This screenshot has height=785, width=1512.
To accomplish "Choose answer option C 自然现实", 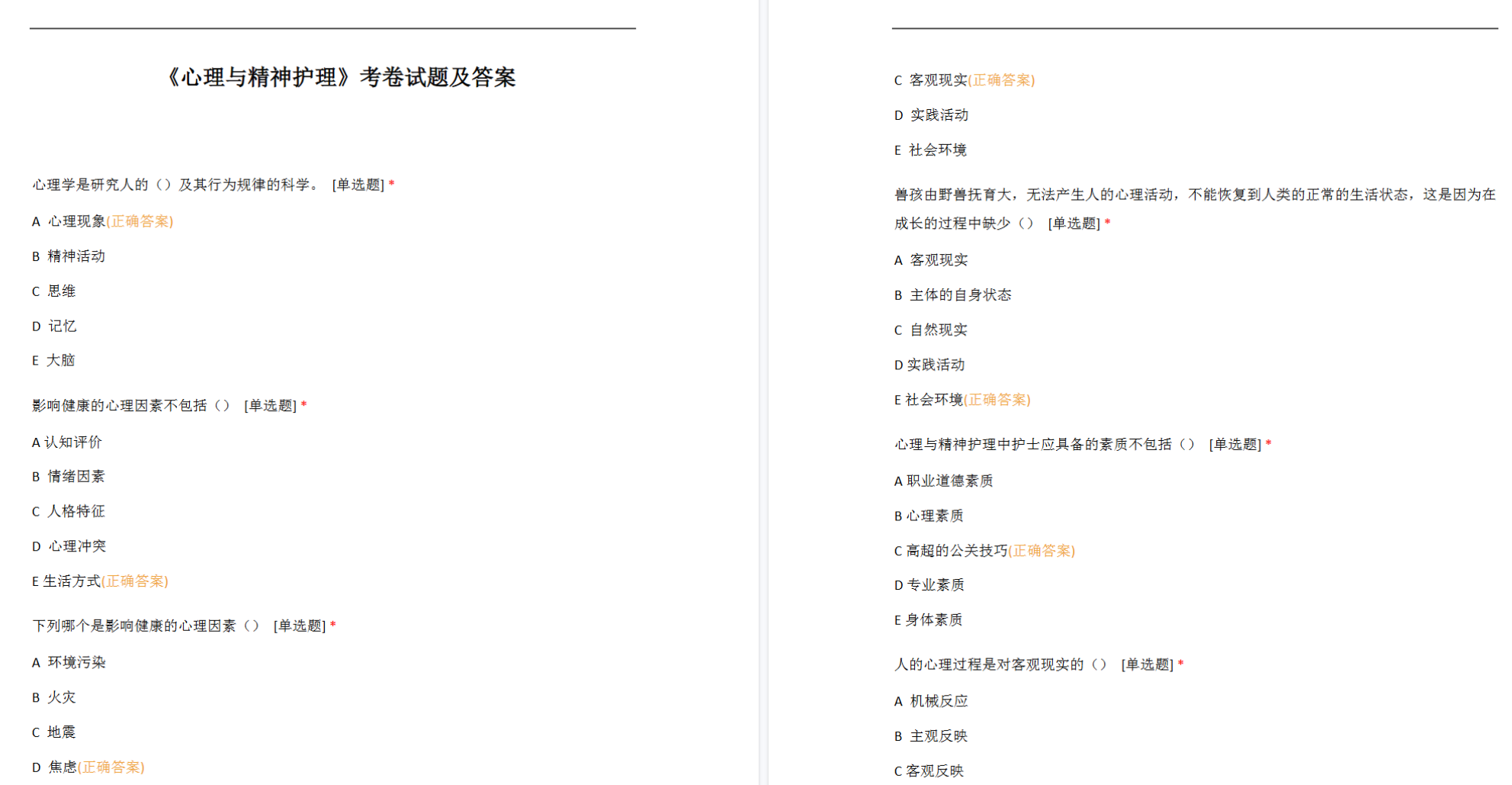I will click(x=938, y=330).
